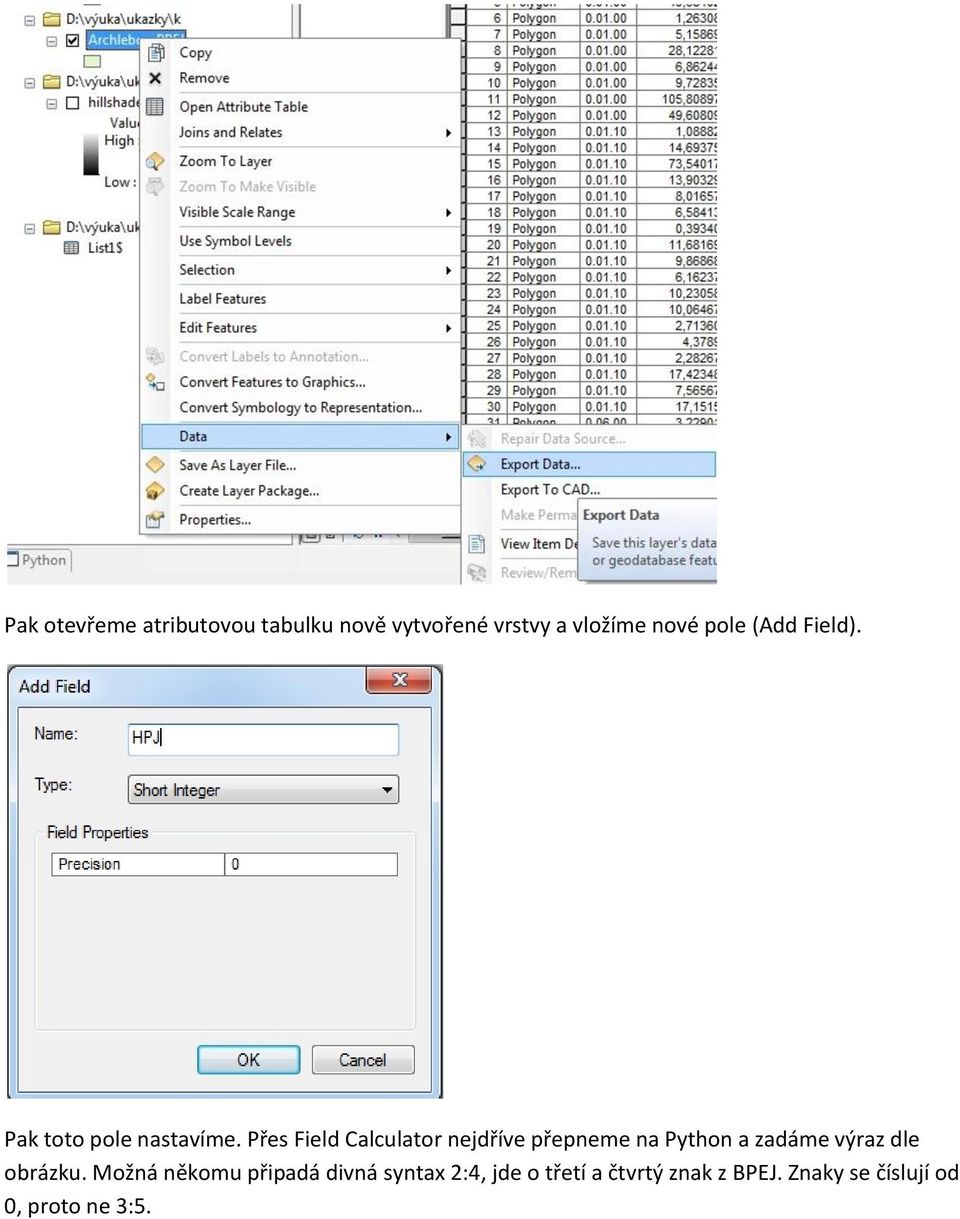Click the hillshade grayscale color ramp

91,154
